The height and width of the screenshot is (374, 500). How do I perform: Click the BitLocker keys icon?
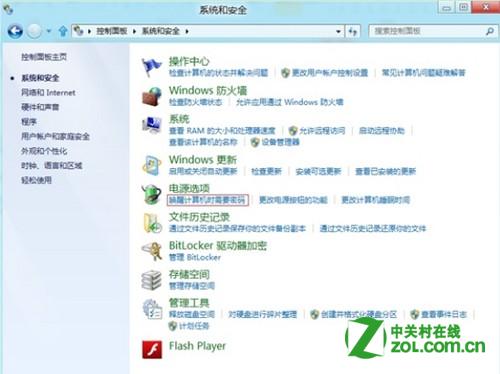(152, 251)
